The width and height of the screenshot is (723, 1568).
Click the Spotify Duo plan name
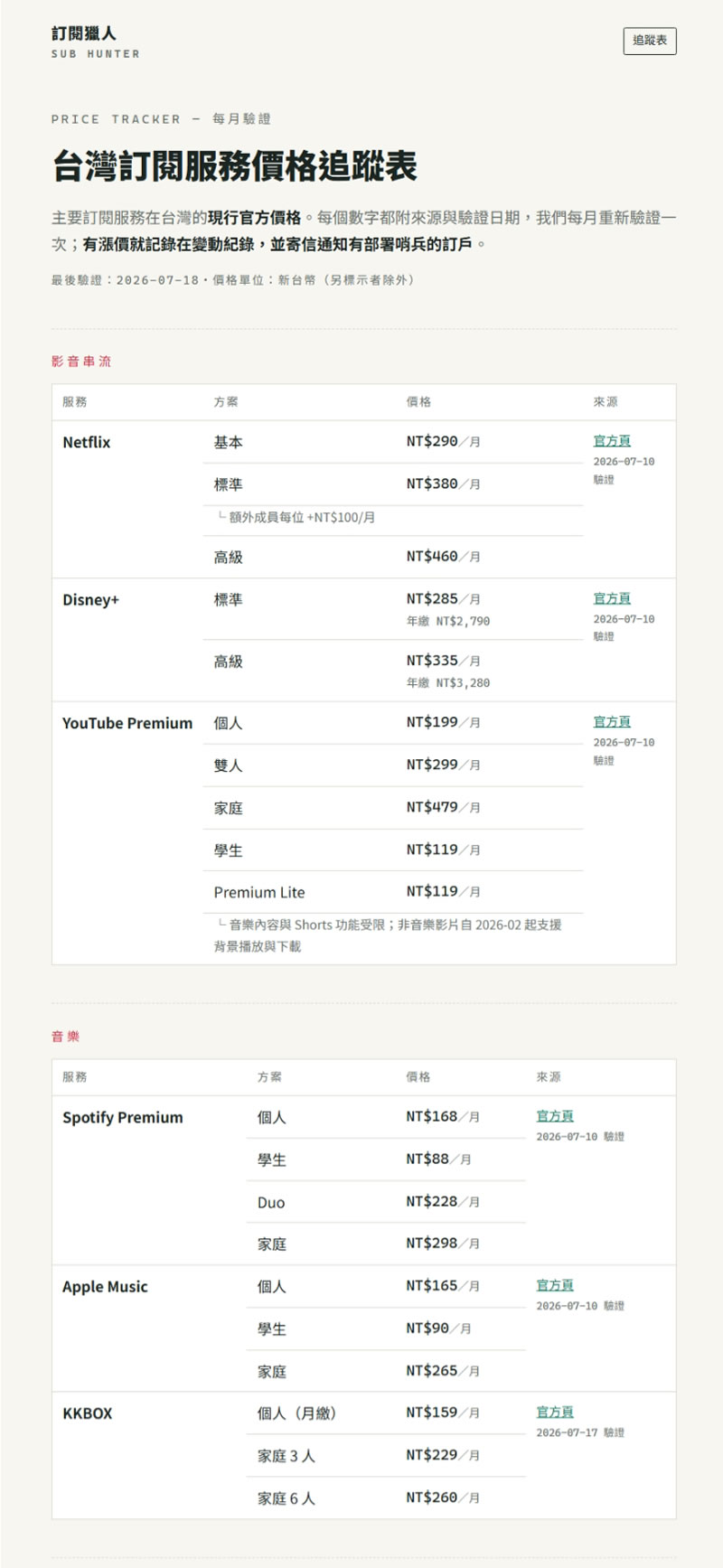pos(271,1203)
